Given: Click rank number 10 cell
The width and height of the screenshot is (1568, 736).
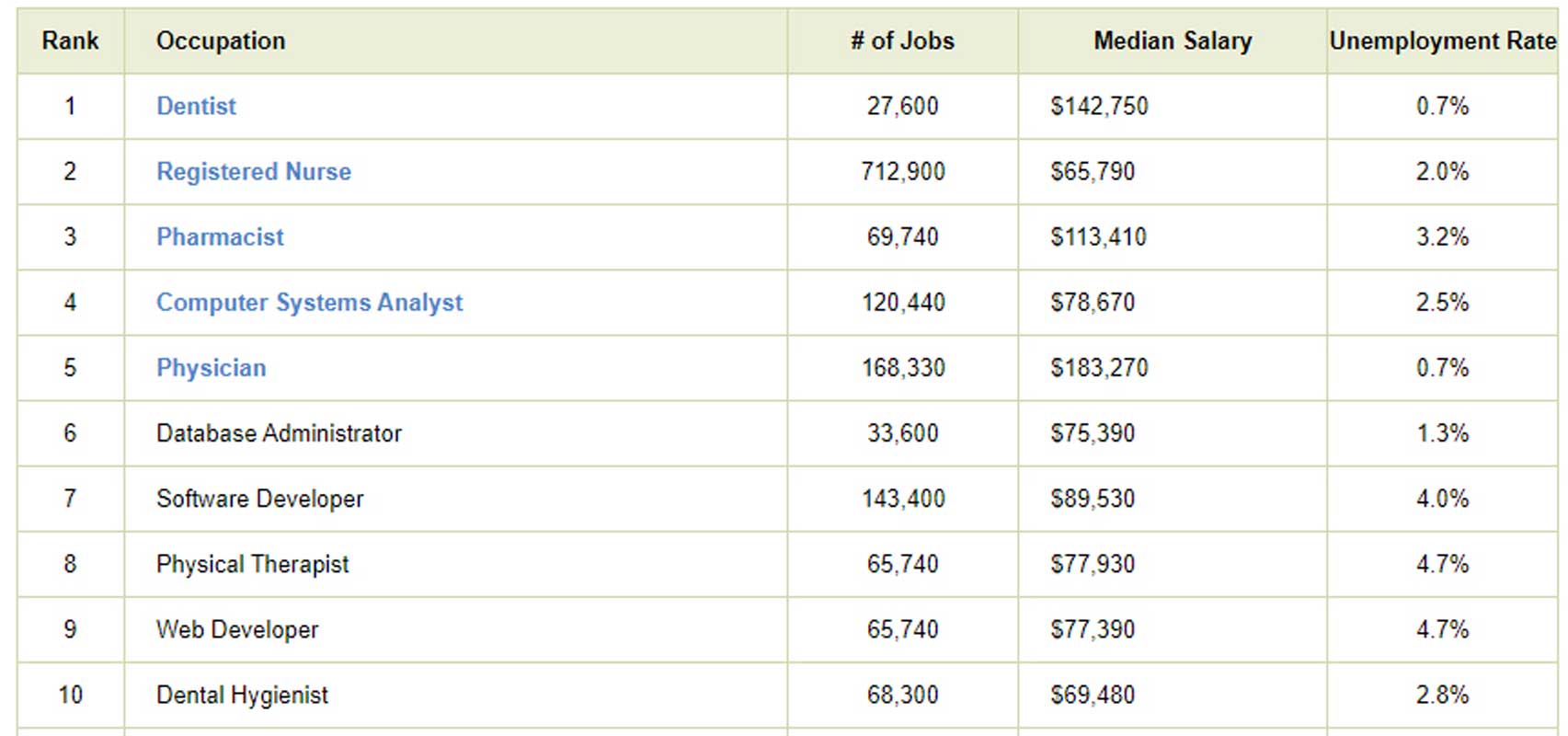Looking at the screenshot, I should click(x=70, y=695).
